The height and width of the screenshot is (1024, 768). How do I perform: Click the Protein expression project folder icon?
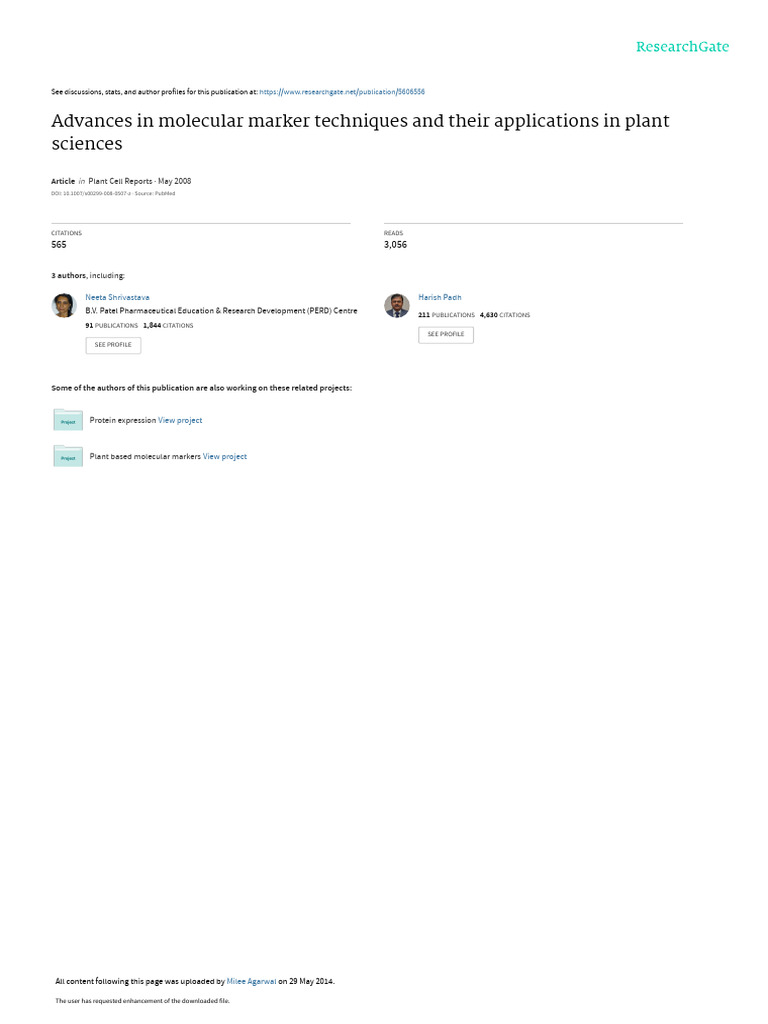pos(68,420)
